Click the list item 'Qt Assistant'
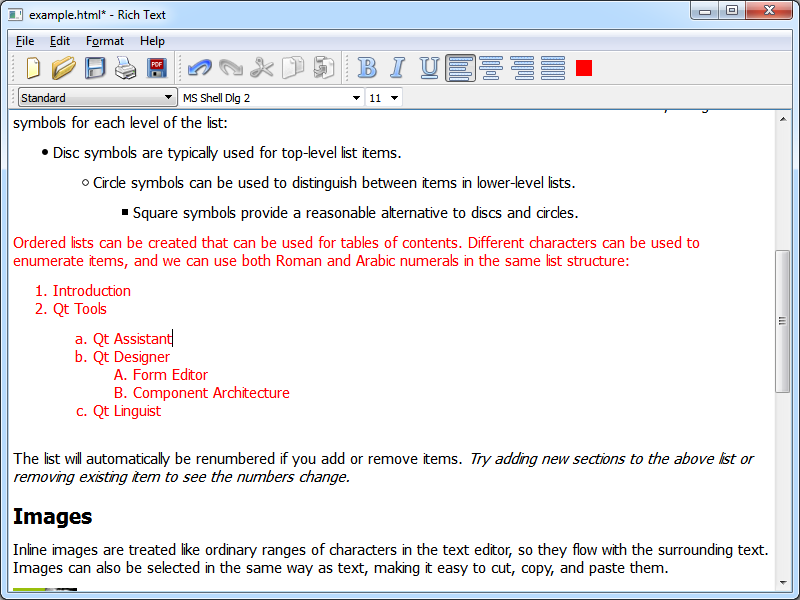This screenshot has height=600, width=800. tap(133, 339)
